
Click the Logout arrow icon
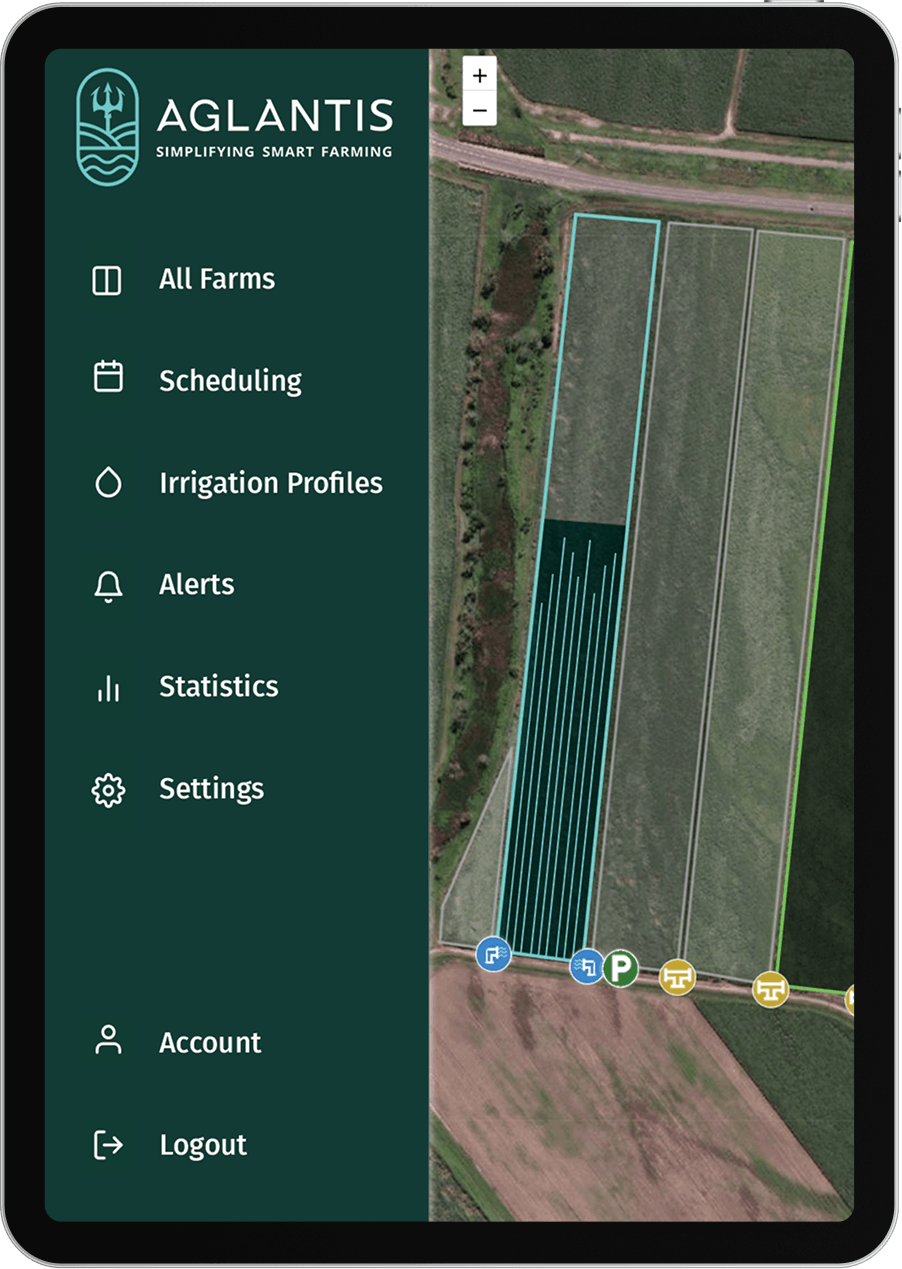[108, 1145]
